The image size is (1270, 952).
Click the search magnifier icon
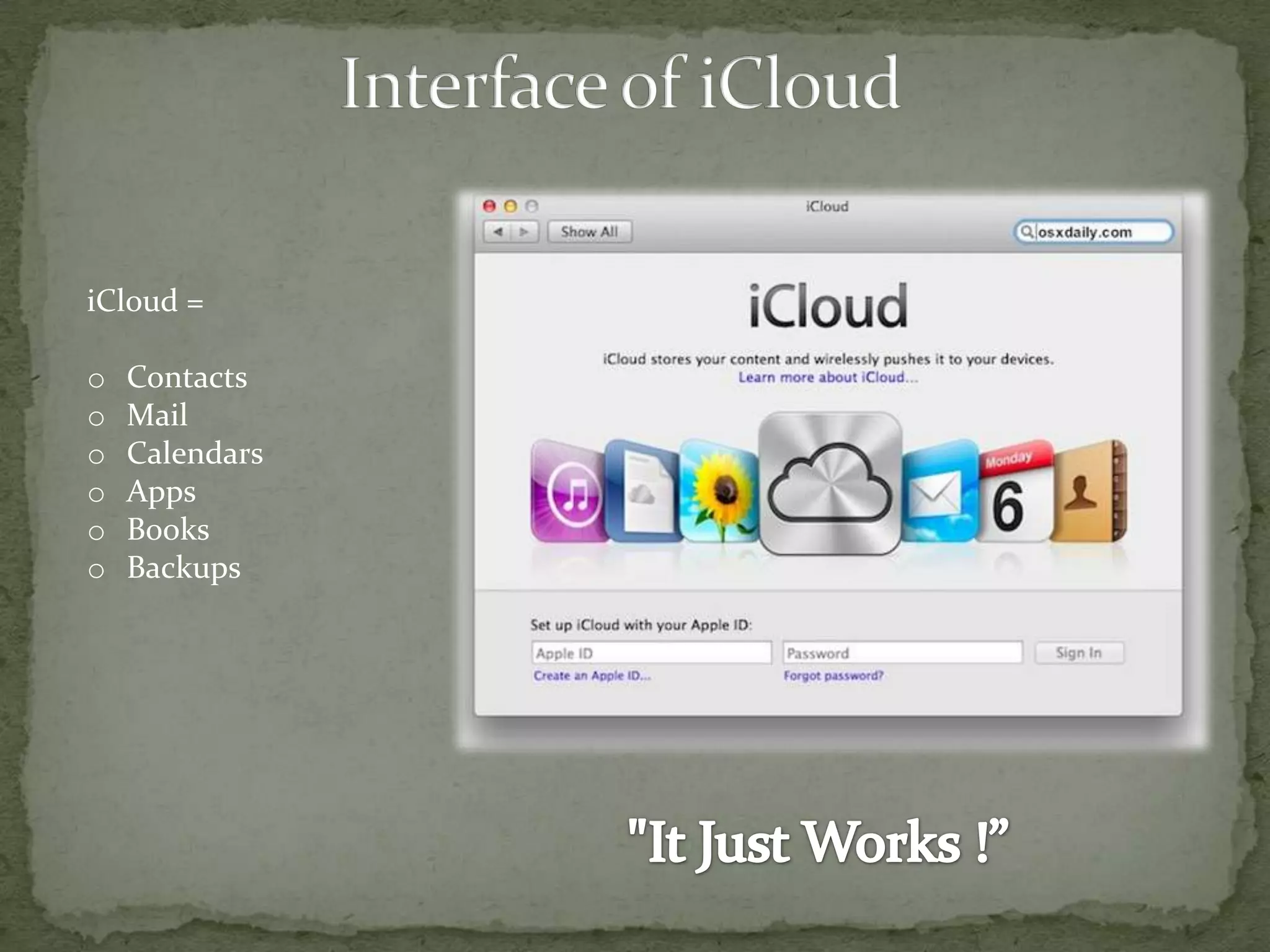click(1026, 232)
